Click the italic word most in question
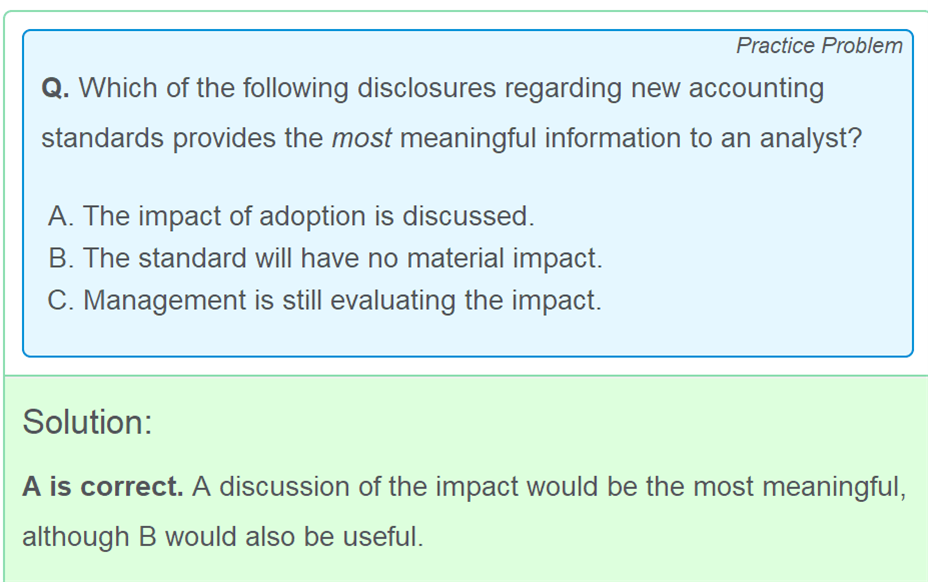Viewport: 928px width, 582px height. (x=361, y=139)
